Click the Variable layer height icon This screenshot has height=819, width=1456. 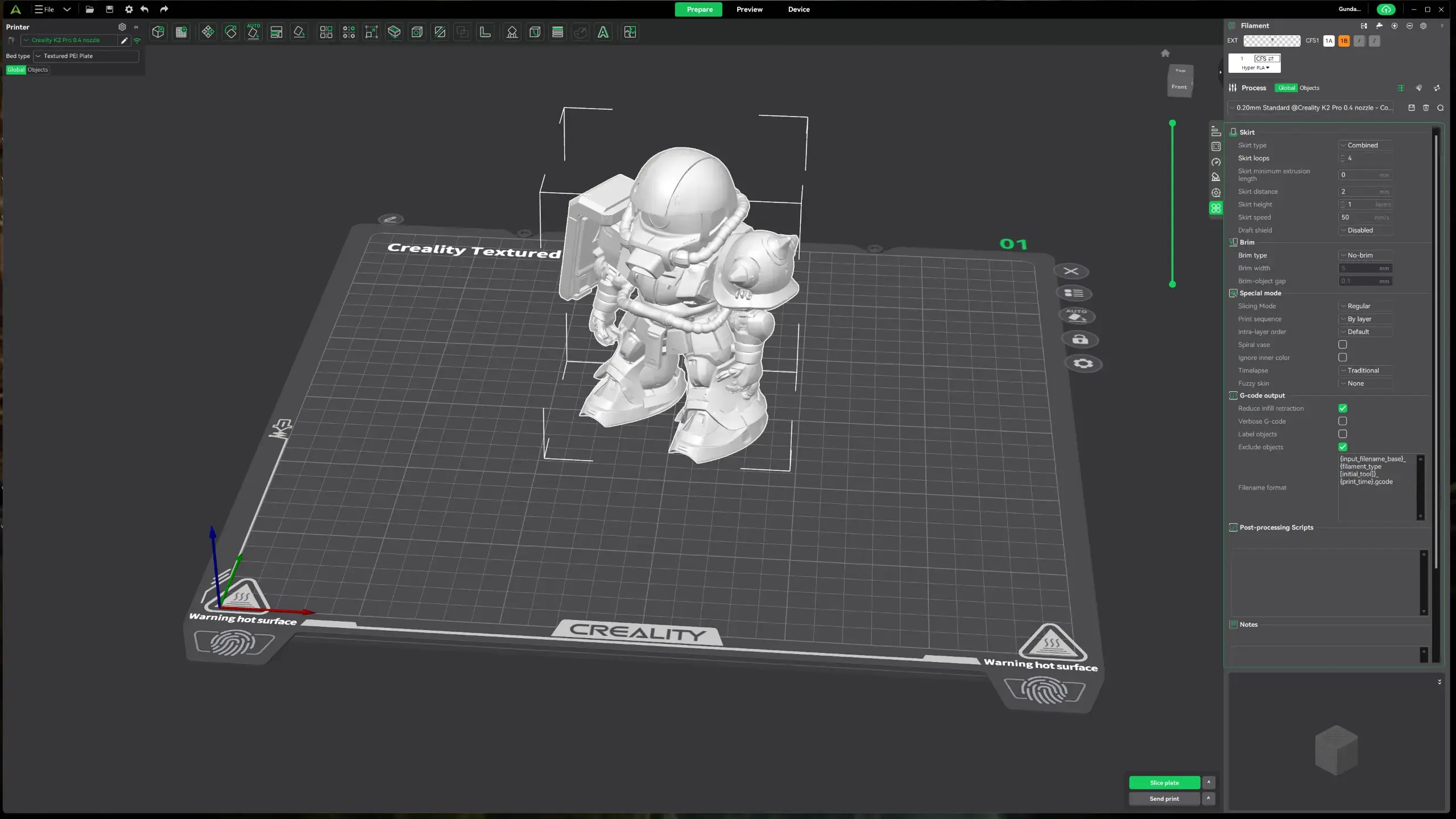[x=557, y=32]
